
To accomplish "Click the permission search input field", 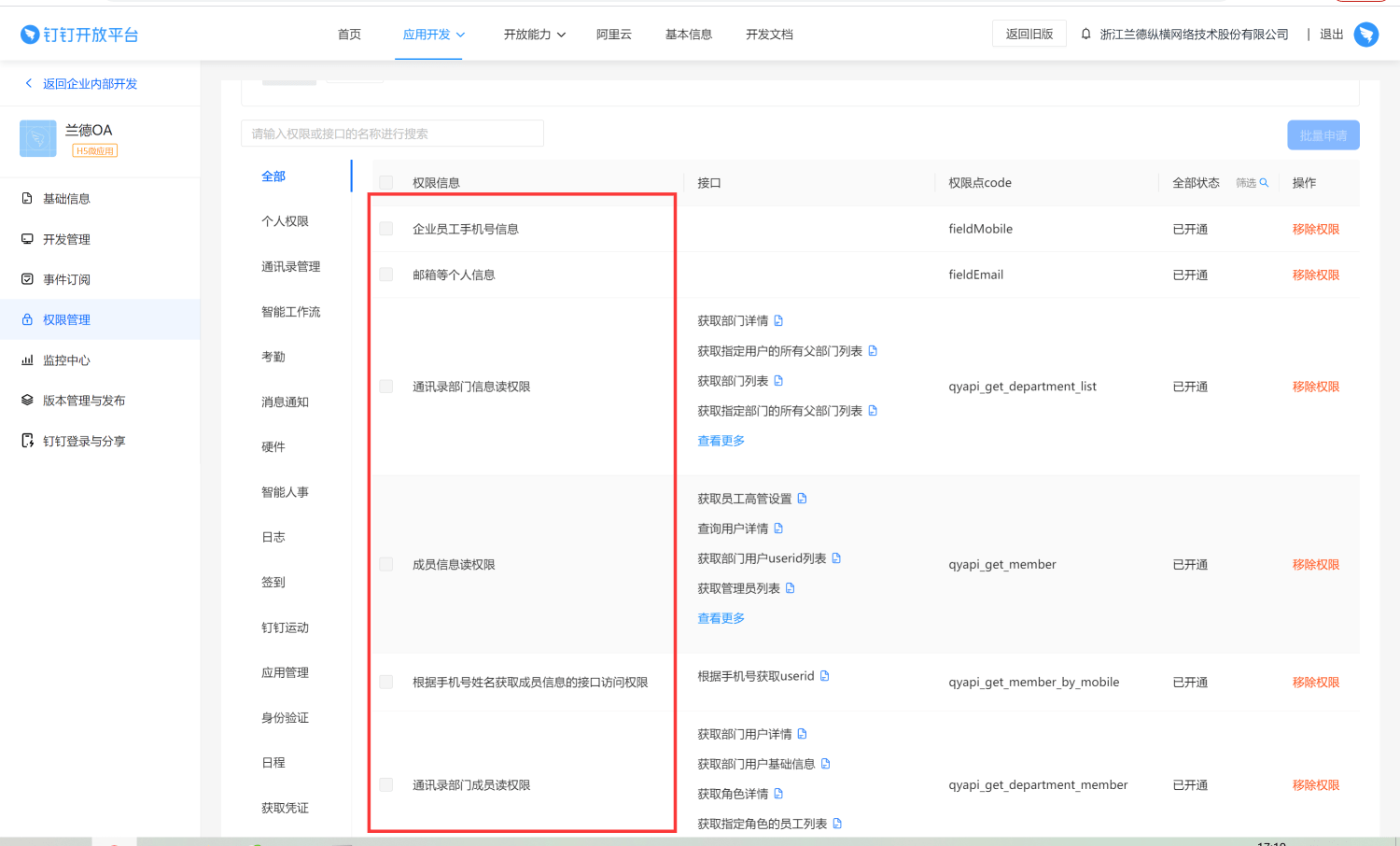I will click(x=392, y=134).
